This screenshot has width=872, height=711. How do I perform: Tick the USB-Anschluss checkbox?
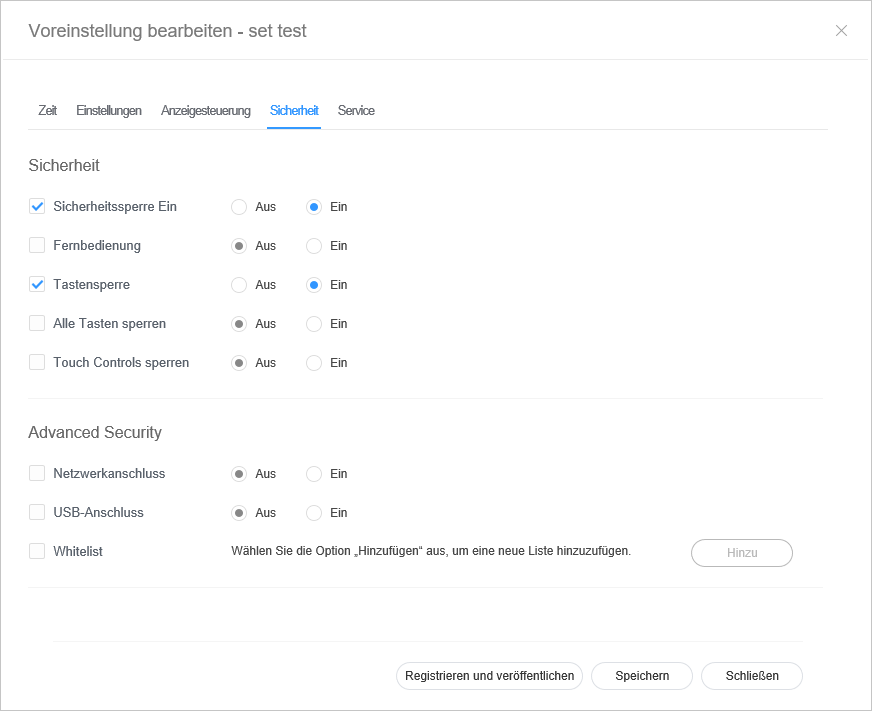coord(37,513)
